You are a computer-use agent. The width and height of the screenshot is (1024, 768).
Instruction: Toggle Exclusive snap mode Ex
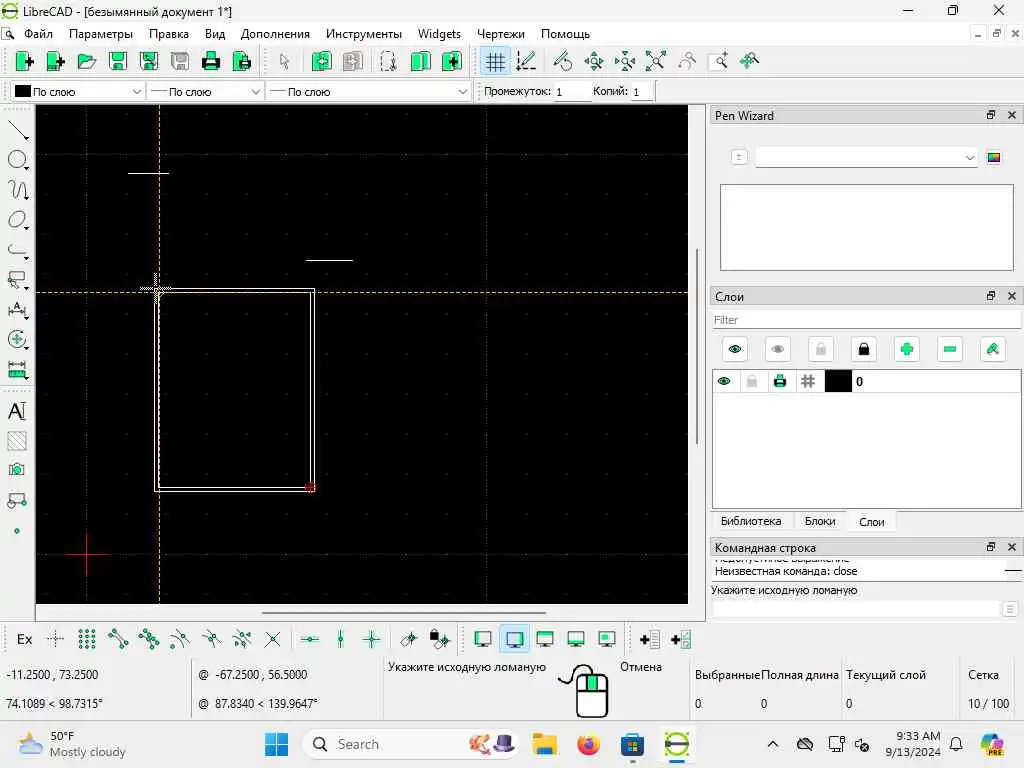point(24,639)
